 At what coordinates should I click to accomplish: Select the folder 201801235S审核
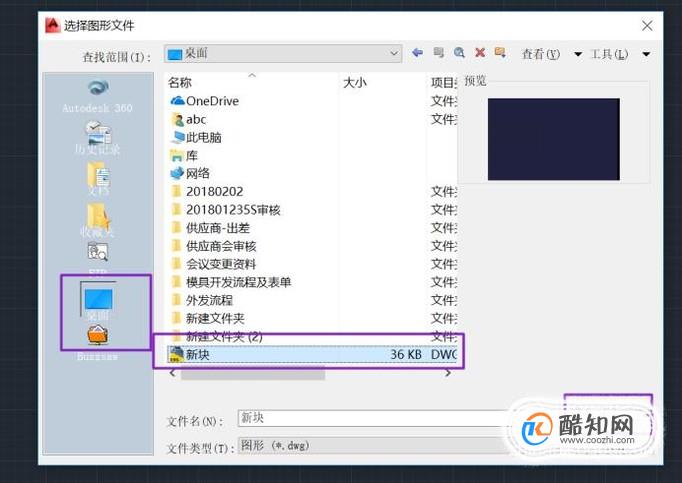tap(225, 210)
